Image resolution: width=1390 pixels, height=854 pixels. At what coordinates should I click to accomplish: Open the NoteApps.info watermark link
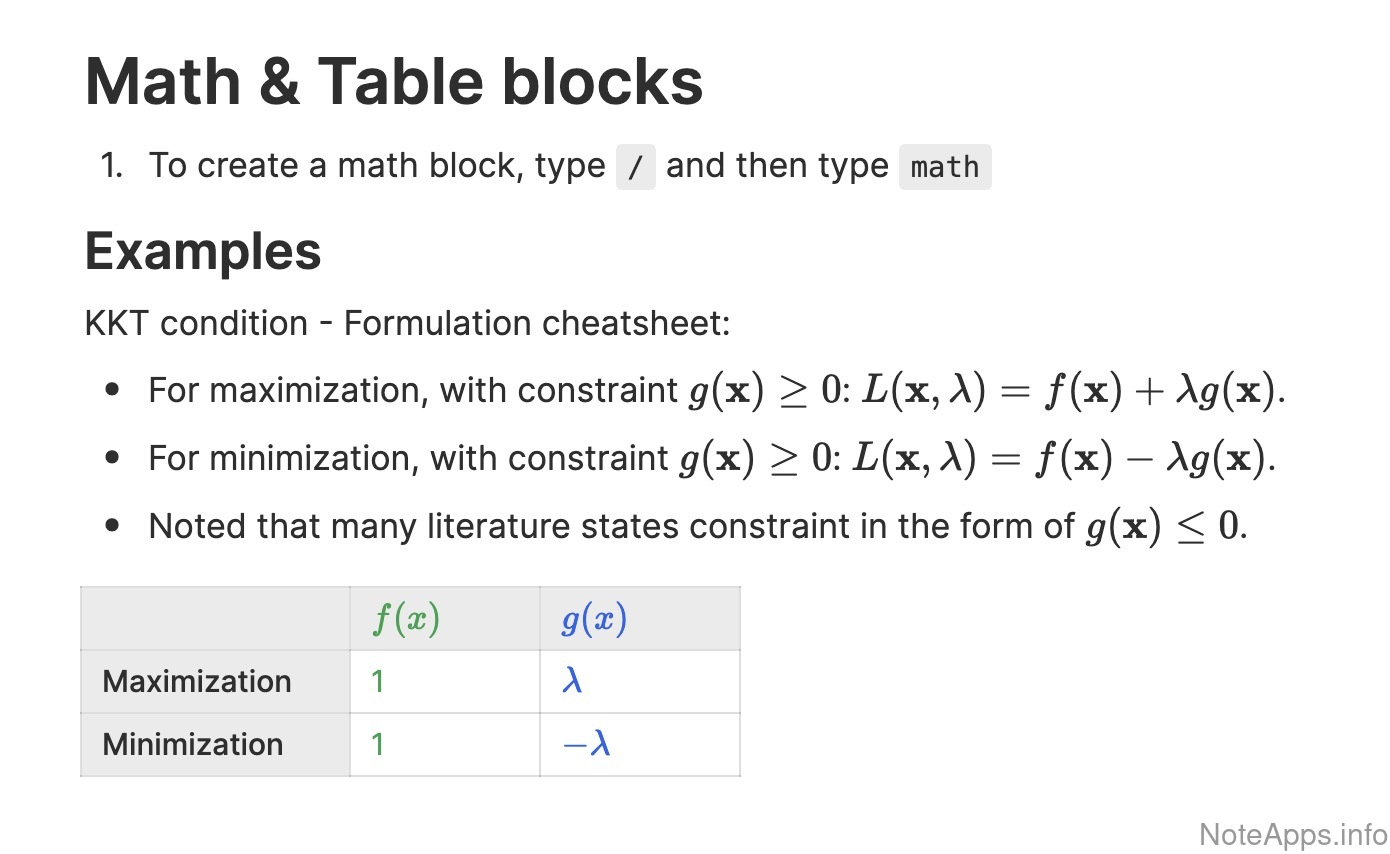tap(1292, 834)
